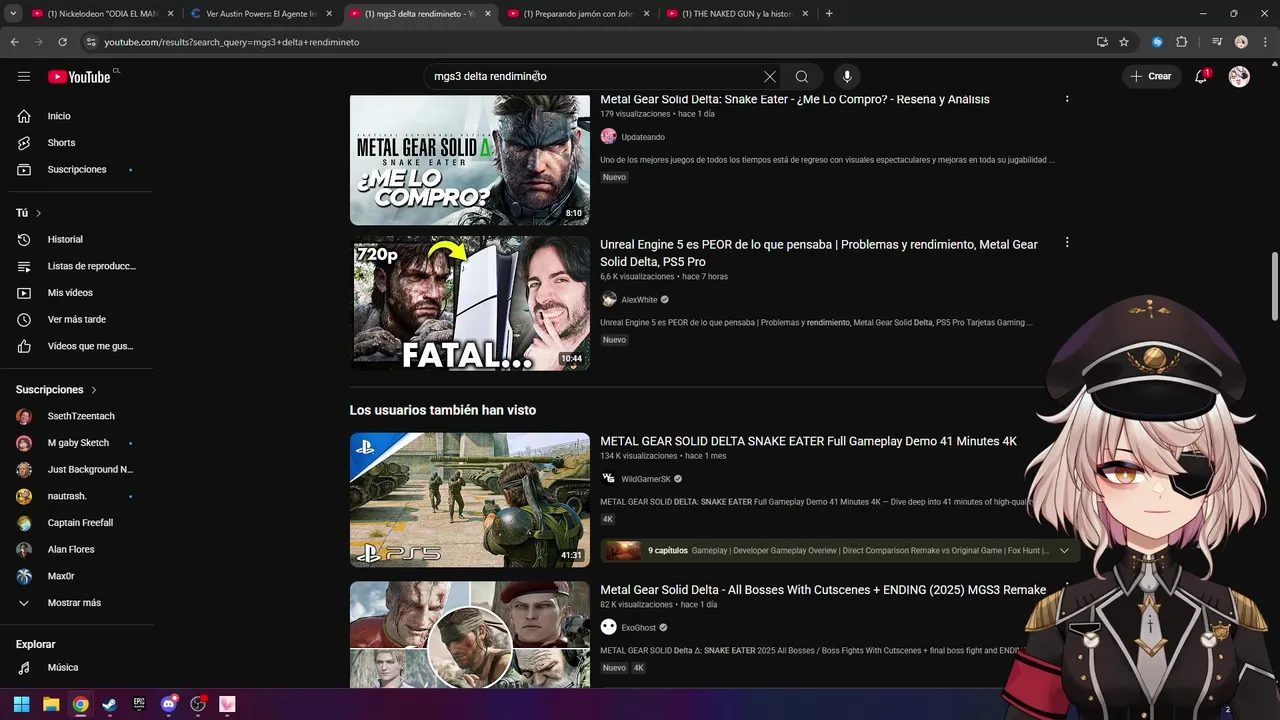Open Epic Games Launcher from taskbar

pos(139,704)
